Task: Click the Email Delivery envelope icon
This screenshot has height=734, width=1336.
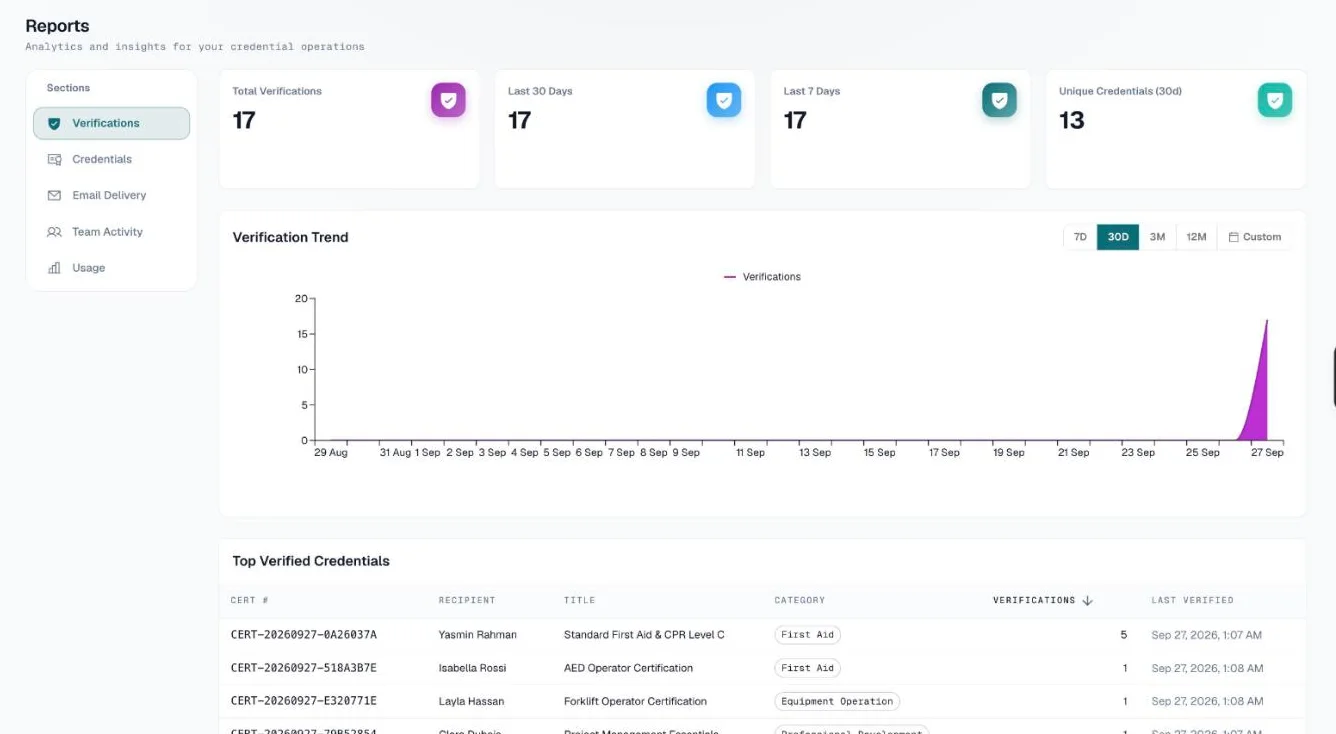Action: [54, 196]
